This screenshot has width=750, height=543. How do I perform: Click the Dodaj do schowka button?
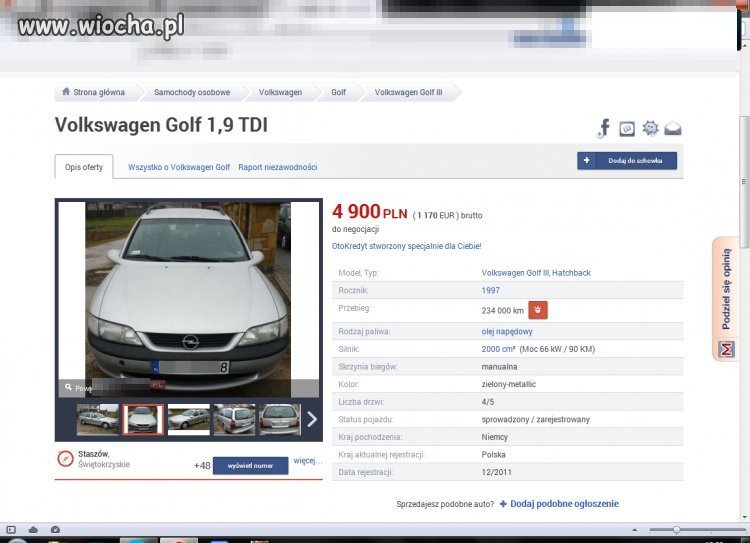tap(627, 161)
